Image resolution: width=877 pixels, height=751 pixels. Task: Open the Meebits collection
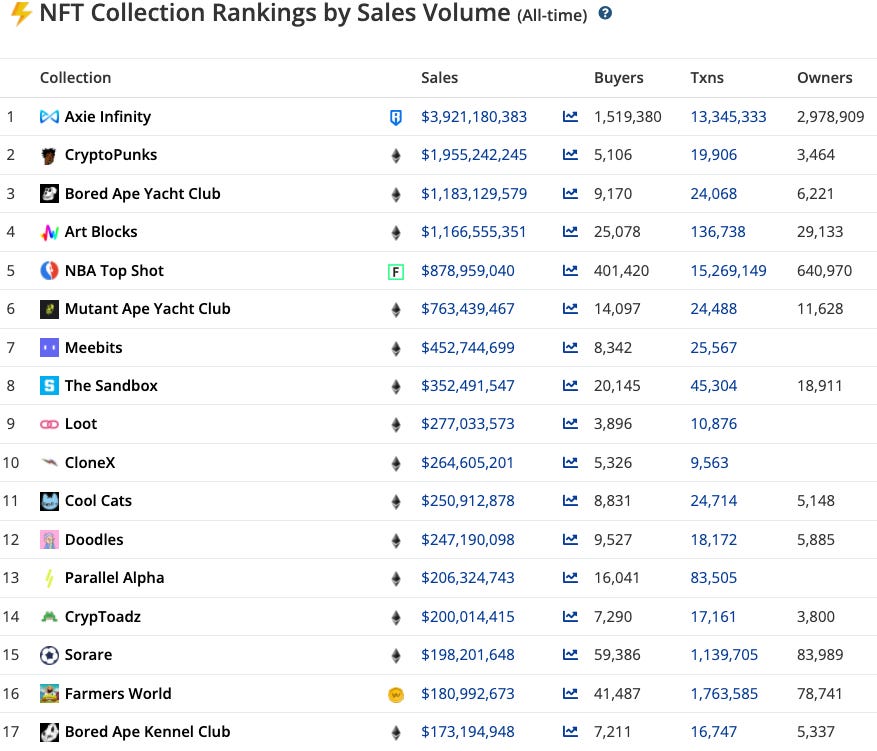pos(94,348)
